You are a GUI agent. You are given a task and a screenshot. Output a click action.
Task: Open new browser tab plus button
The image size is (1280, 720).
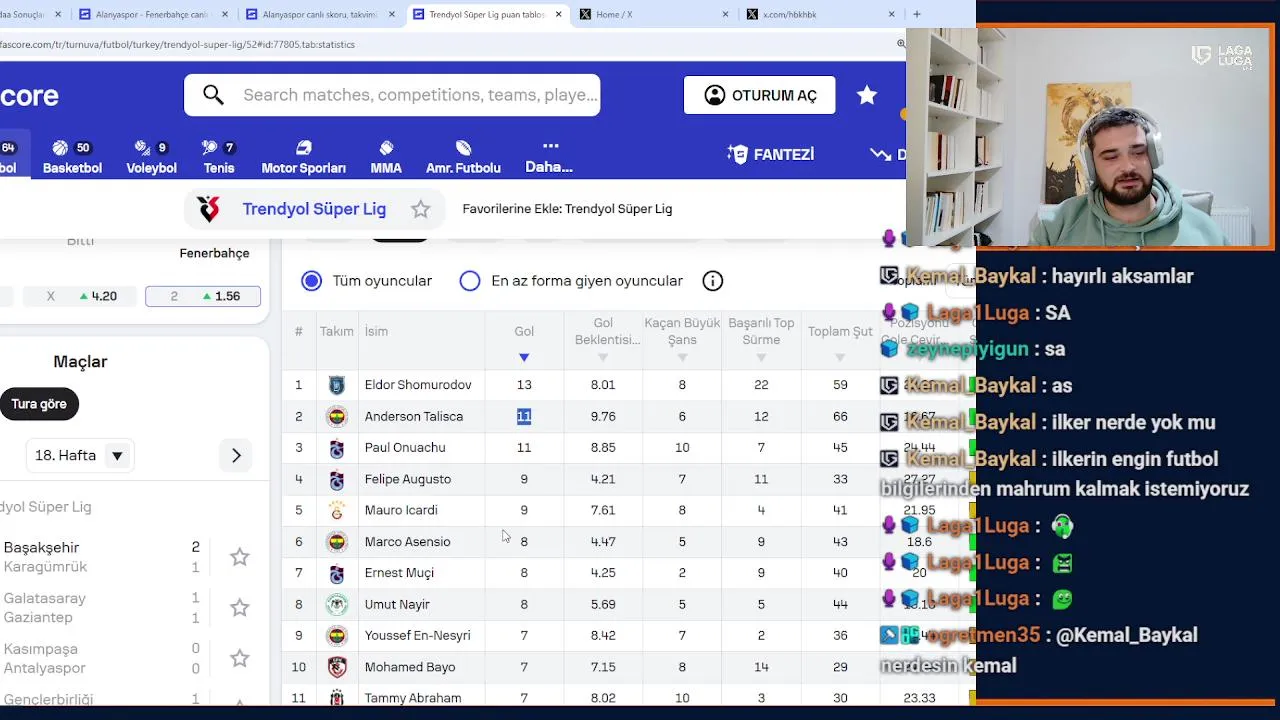[x=917, y=14]
